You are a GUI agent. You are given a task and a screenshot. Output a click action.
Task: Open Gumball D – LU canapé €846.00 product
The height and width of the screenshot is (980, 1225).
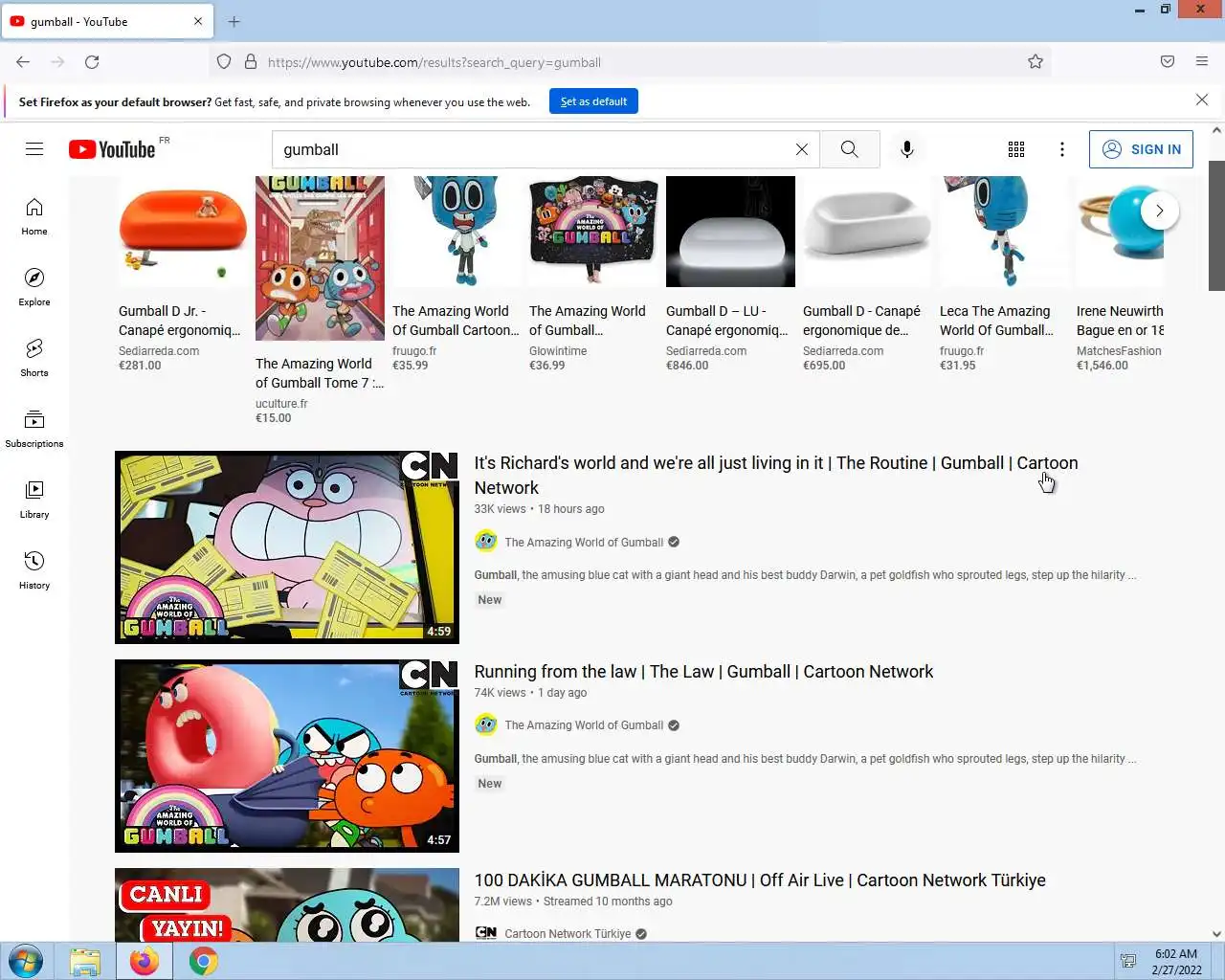[730, 274]
